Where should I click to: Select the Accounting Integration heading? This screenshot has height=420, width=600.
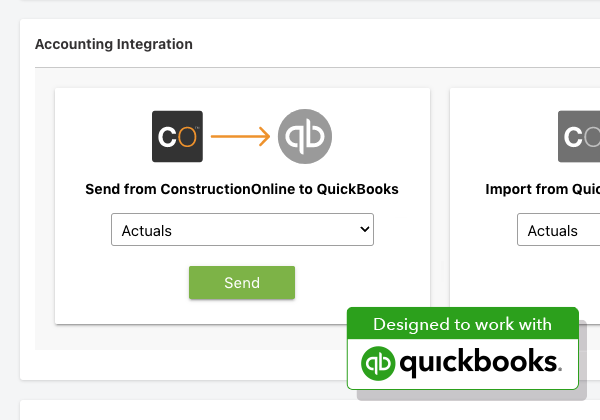114,44
